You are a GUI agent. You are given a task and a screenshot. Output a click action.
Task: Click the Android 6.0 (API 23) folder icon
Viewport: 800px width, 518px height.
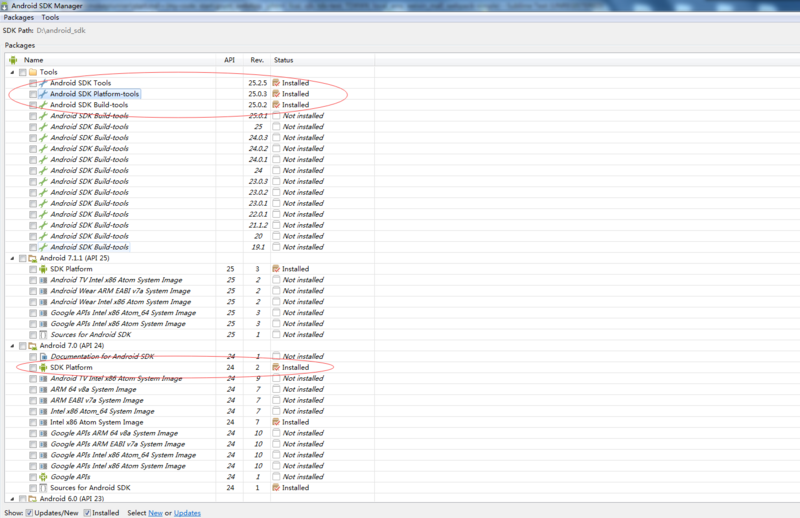click(x=33, y=499)
